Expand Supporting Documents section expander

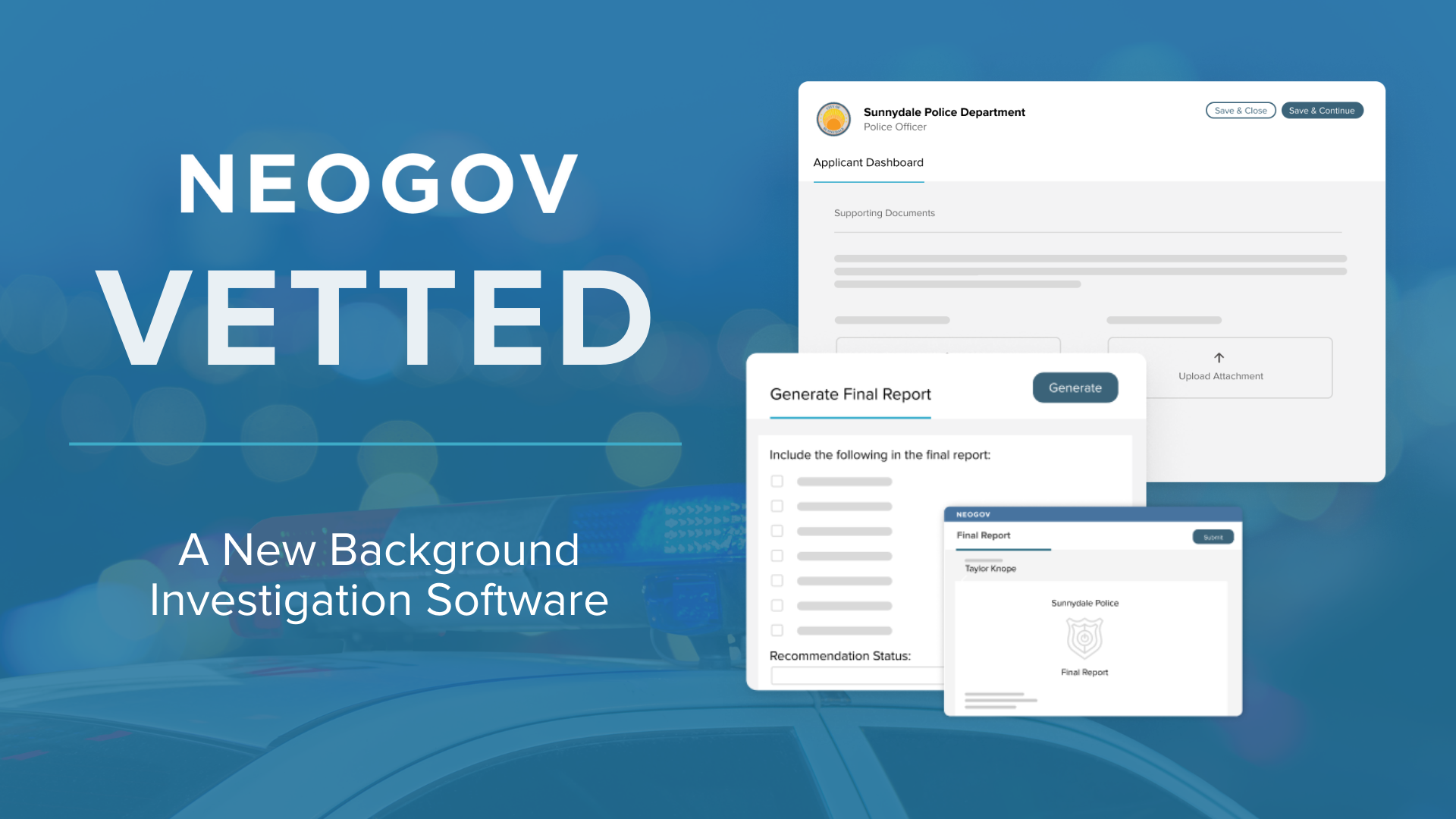click(884, 212)
